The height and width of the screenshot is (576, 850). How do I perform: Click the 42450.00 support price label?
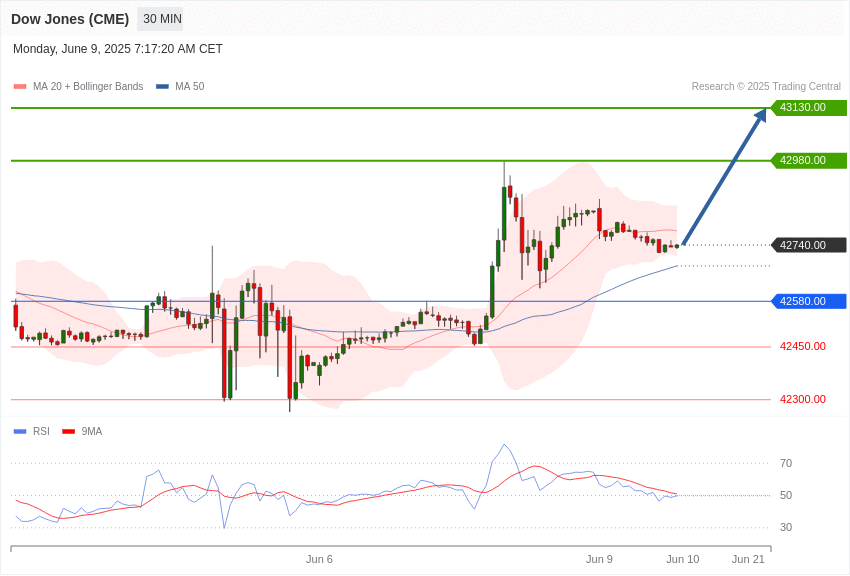tap(803, 346)
